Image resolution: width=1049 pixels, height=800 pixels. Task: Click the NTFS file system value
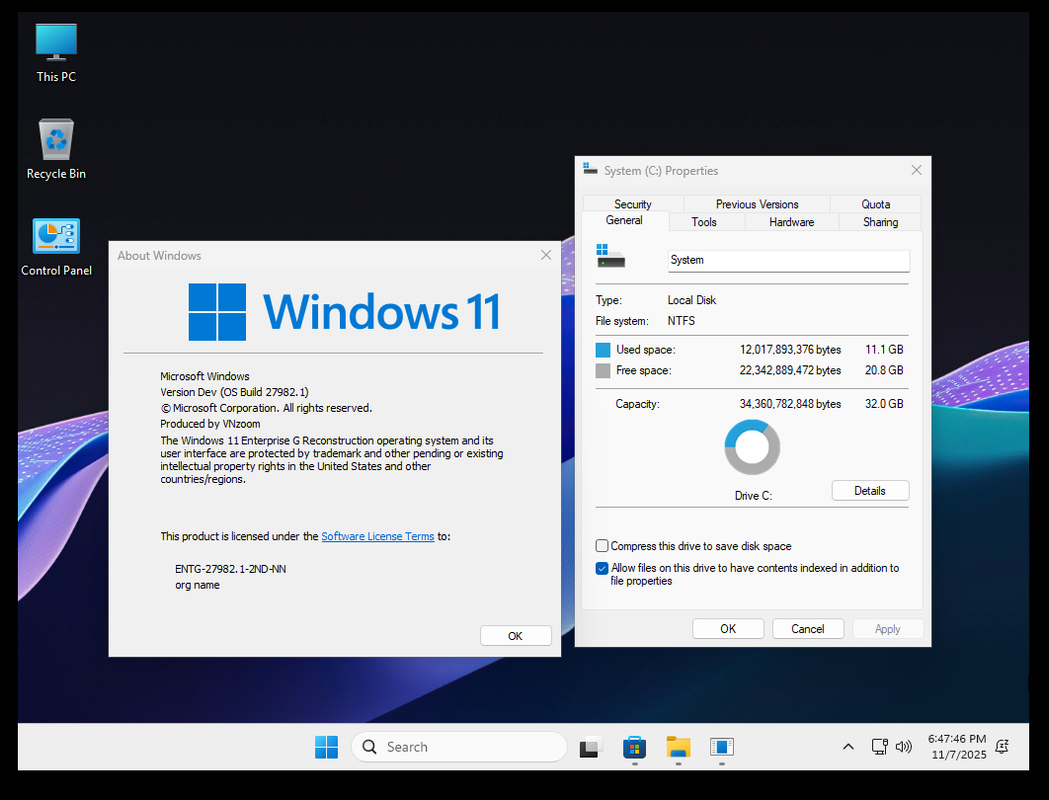[x=681, y=321]
